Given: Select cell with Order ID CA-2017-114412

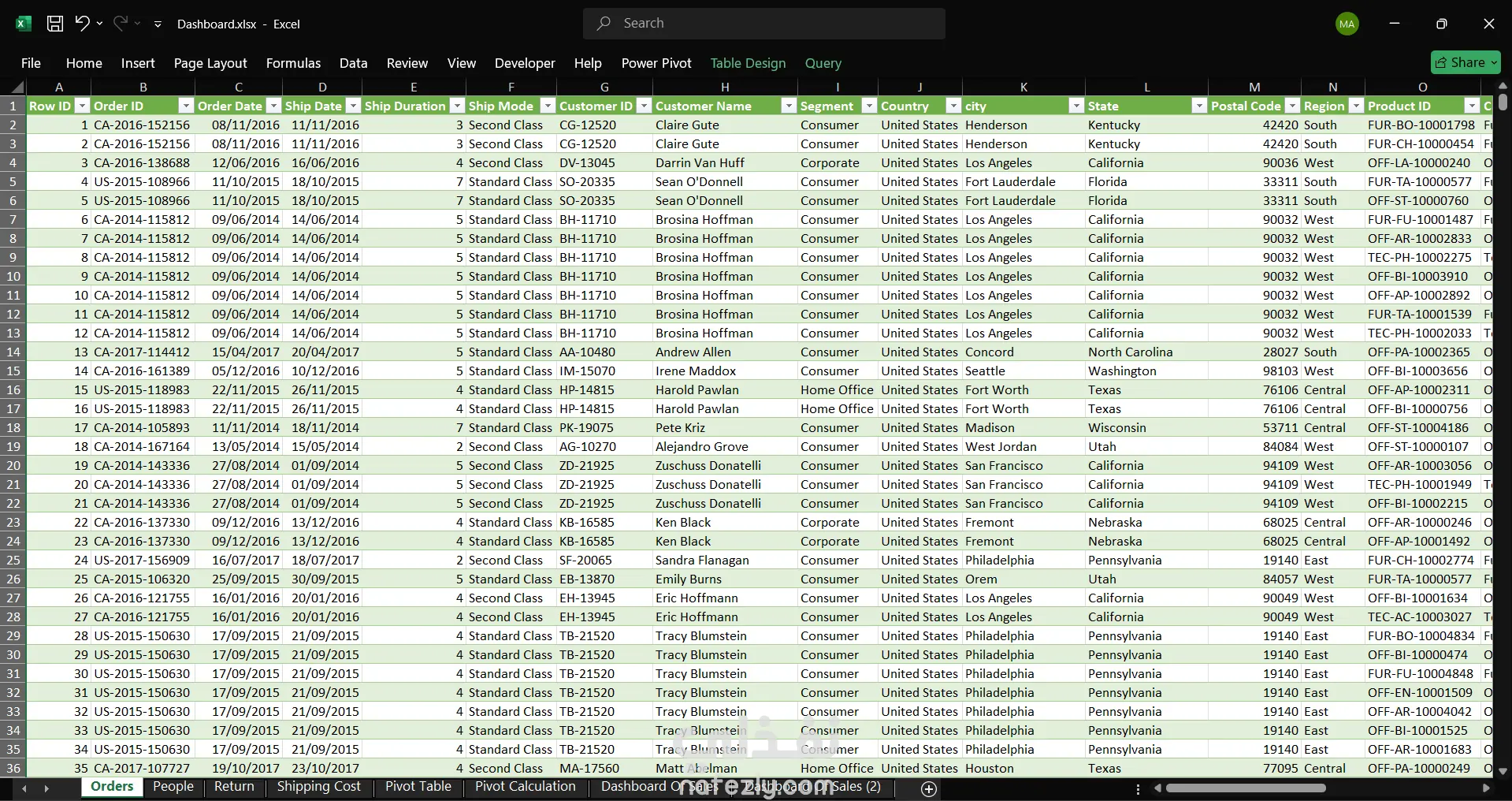Looking at the screenshot, I should click(x=142, y=352).
